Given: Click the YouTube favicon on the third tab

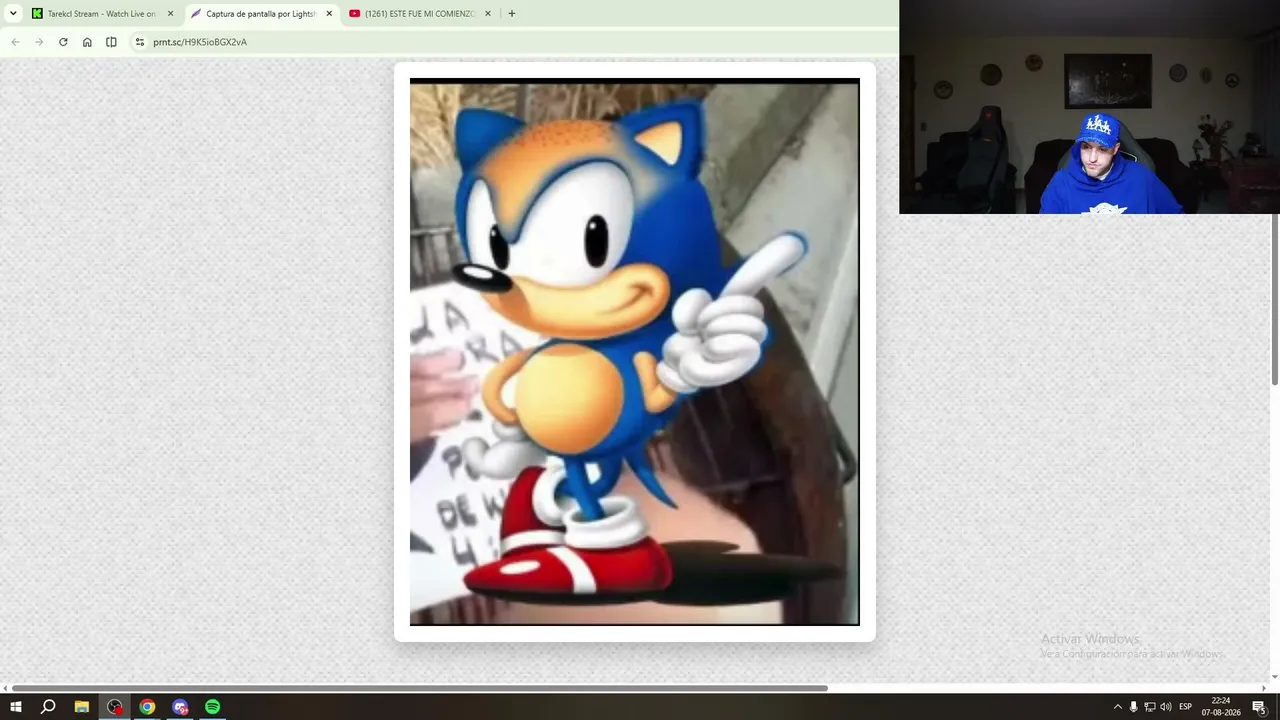Looking at the screenshot, I should 355,14.
